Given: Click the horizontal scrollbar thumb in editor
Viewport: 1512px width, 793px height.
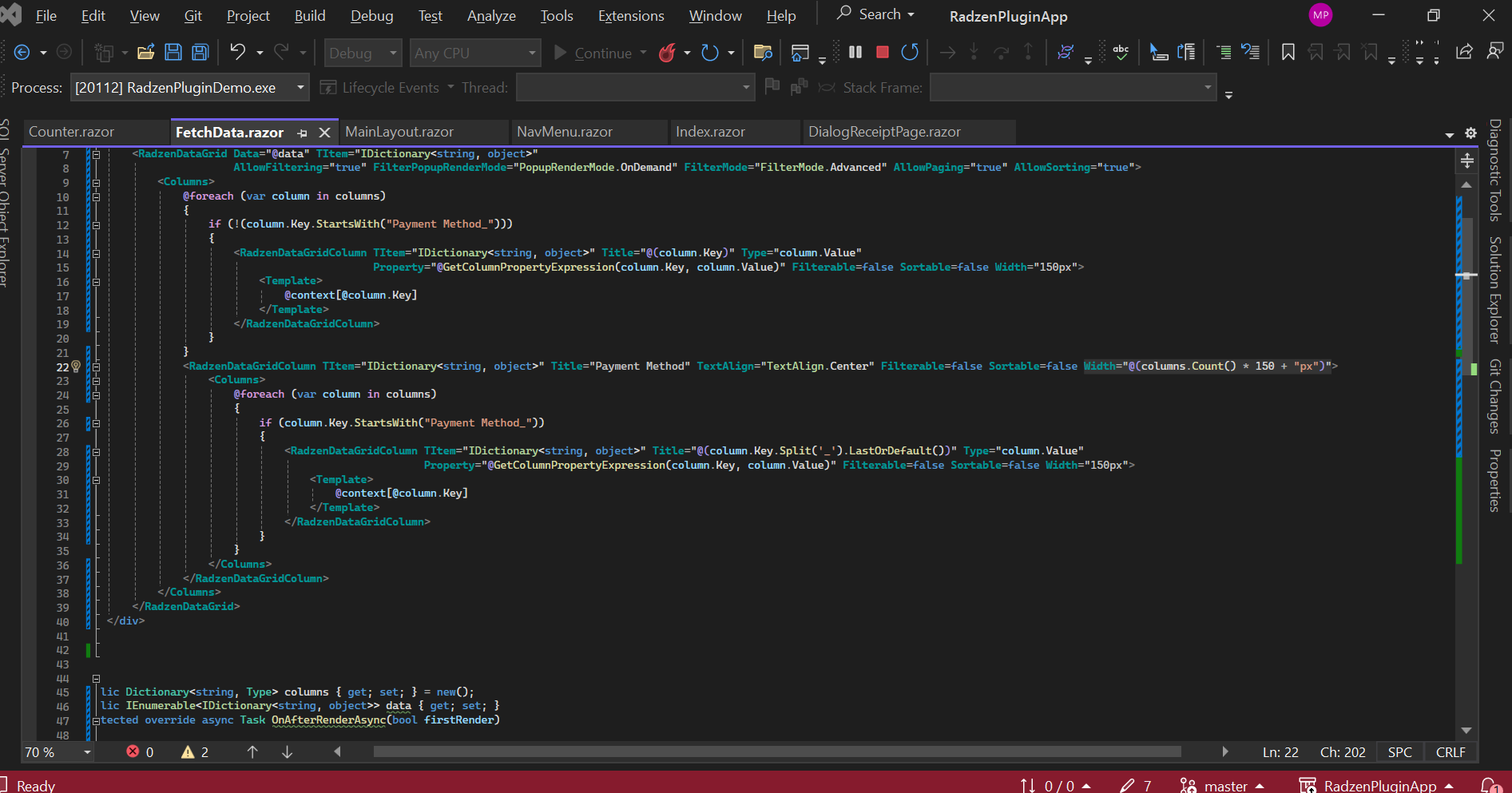Looking at the screenshot, I should [777, 751].
